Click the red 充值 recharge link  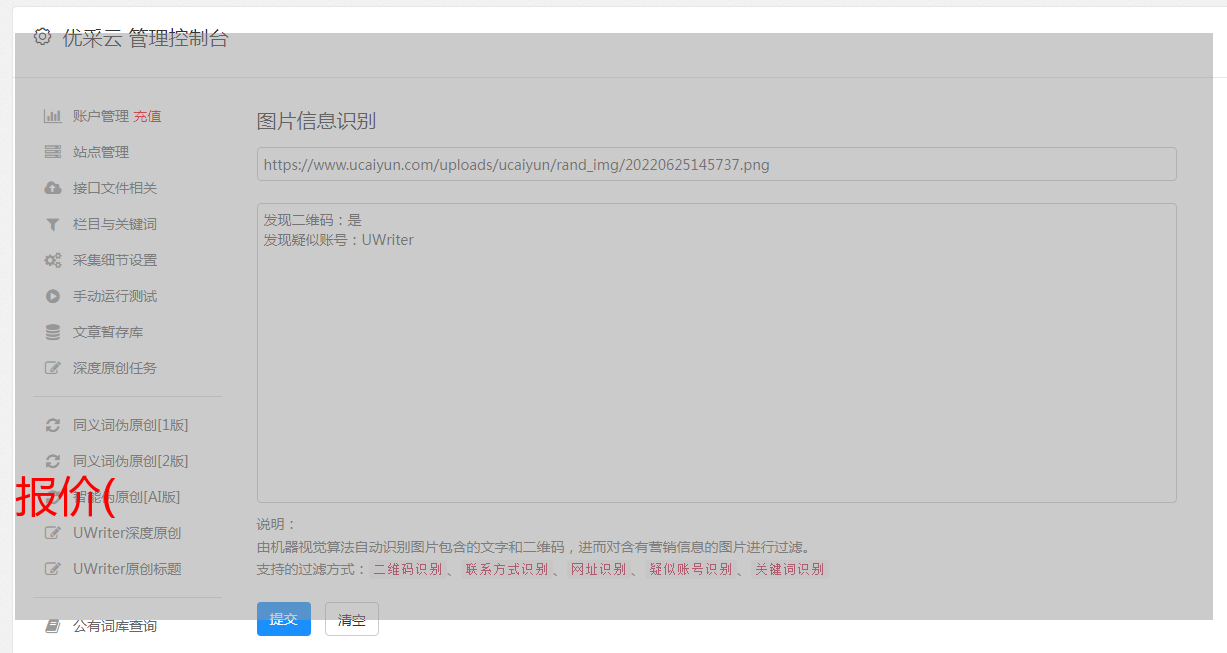(147, 116)
